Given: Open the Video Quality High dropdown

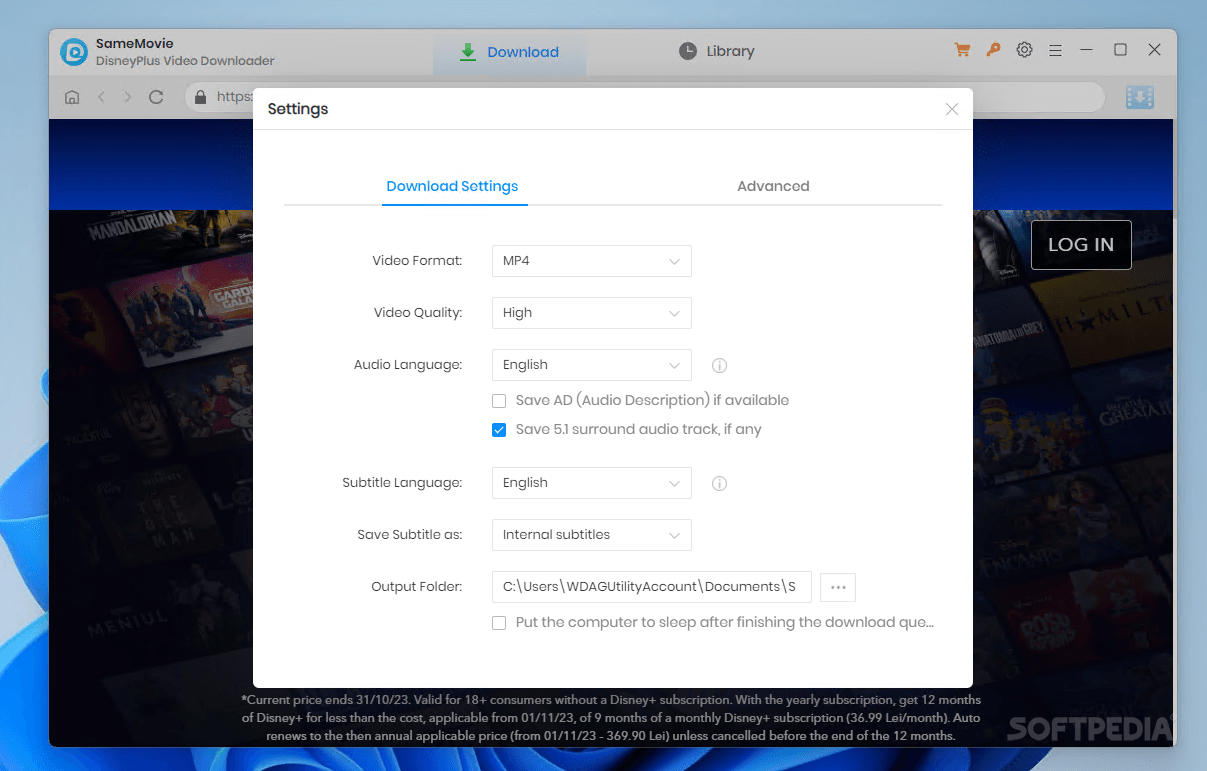Looking at the screenshot, I should (x=592, y=313).
